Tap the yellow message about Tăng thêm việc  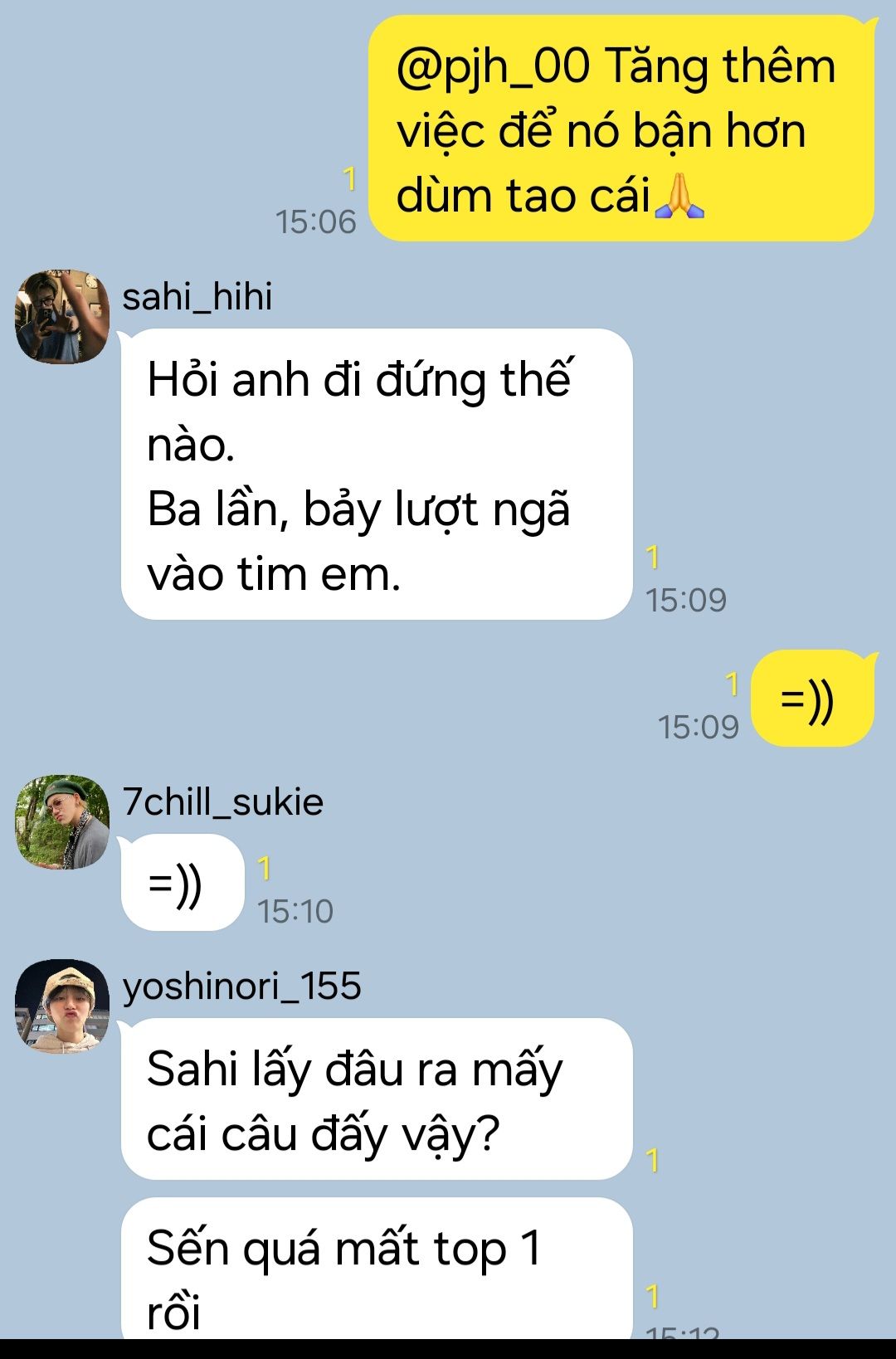(x=621, y=129)
